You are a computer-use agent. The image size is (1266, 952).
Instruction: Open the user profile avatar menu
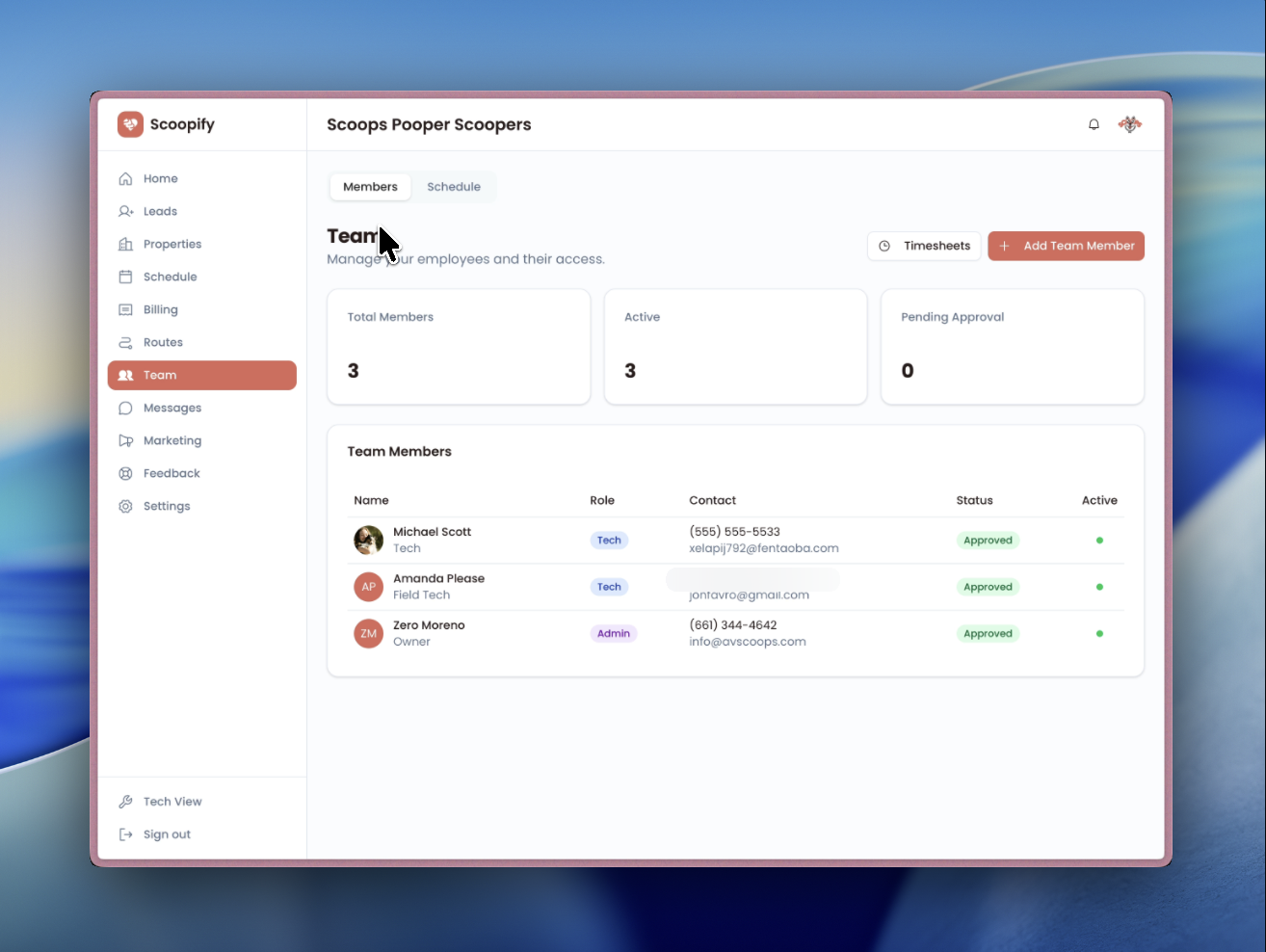coord(1129,124)
